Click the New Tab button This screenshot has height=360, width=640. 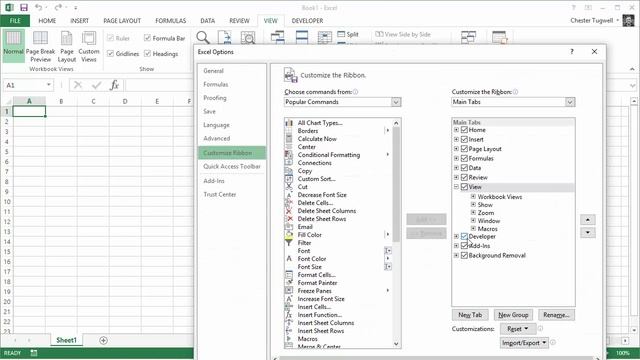[470, 315]
